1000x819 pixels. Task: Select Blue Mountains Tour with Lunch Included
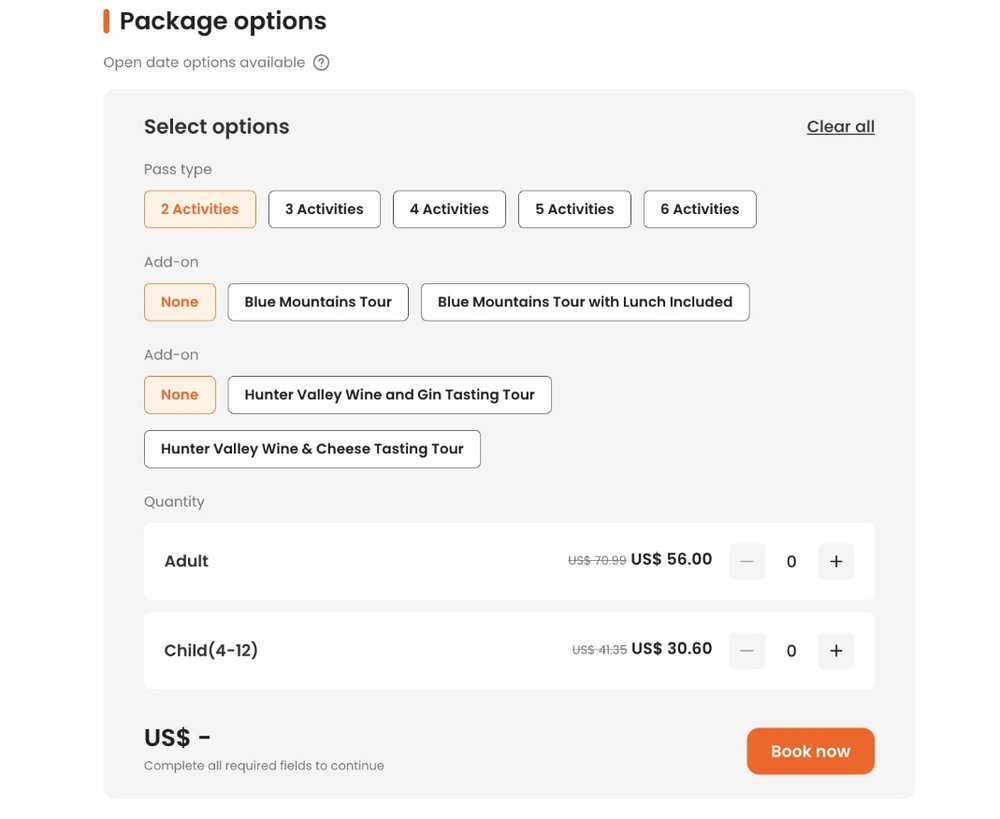[x=585, y=301]
